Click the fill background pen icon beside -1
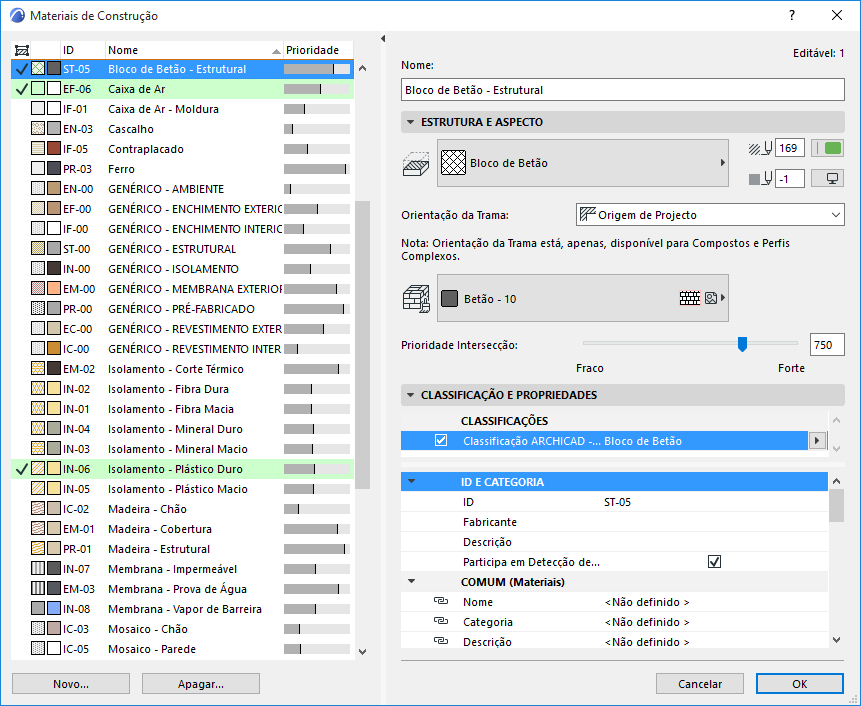Screen dimensions: 861x706 coord(760,178)
